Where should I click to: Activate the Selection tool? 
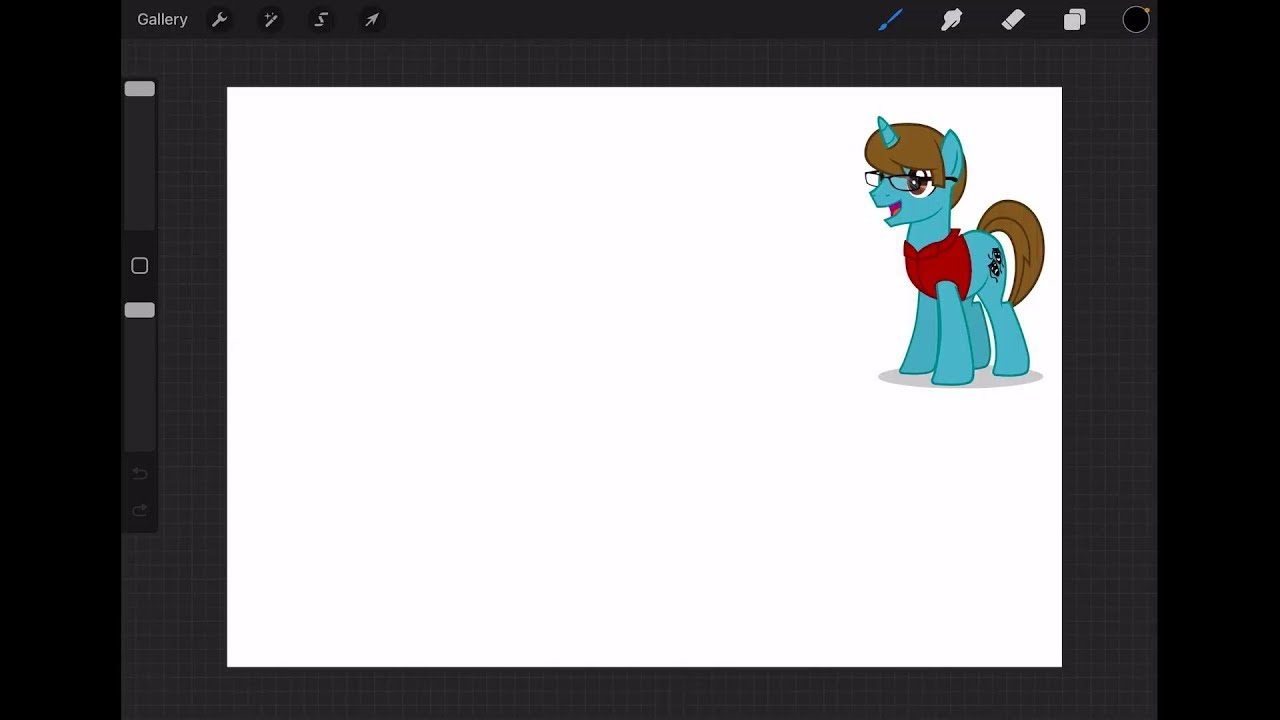[321, 20]
